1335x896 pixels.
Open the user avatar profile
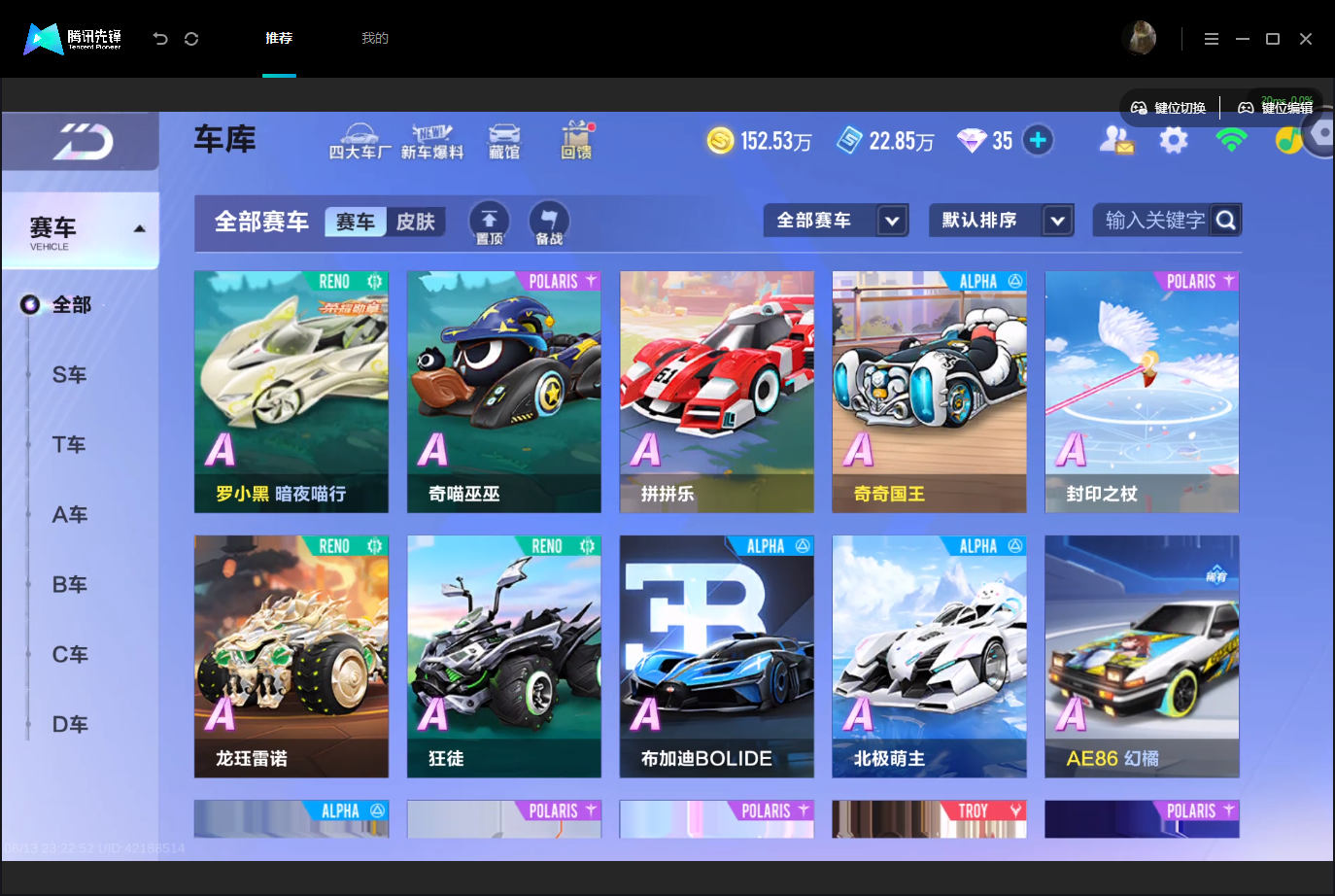click(x=1139, y=38)
